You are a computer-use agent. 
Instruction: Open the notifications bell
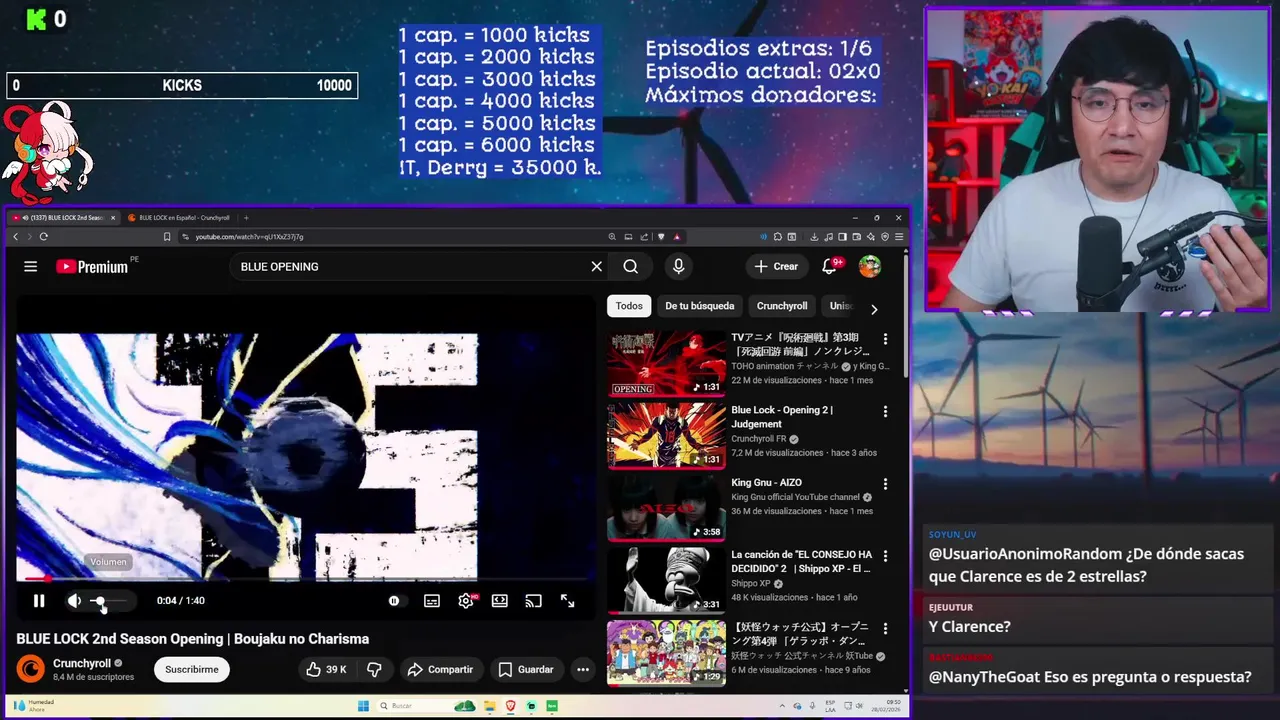830,266
